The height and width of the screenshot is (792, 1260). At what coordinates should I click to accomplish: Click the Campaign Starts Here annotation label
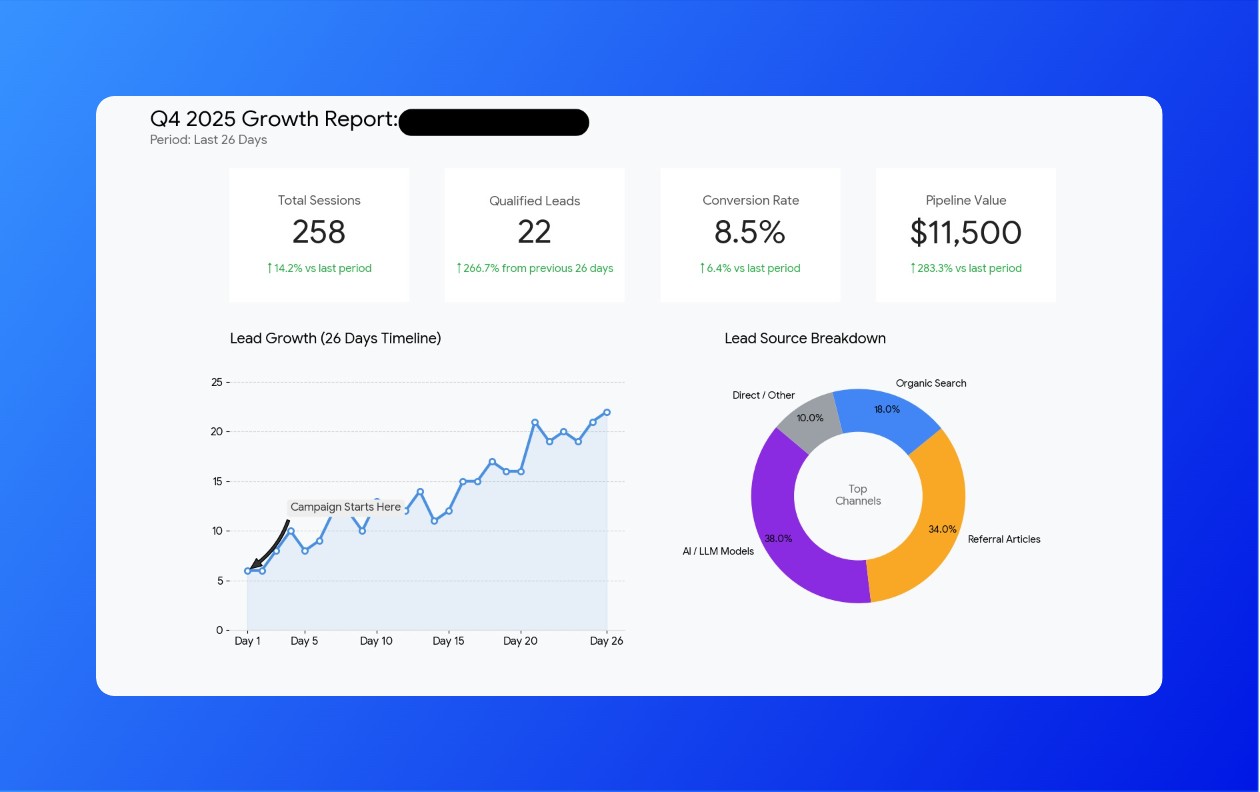pos(345,507)
